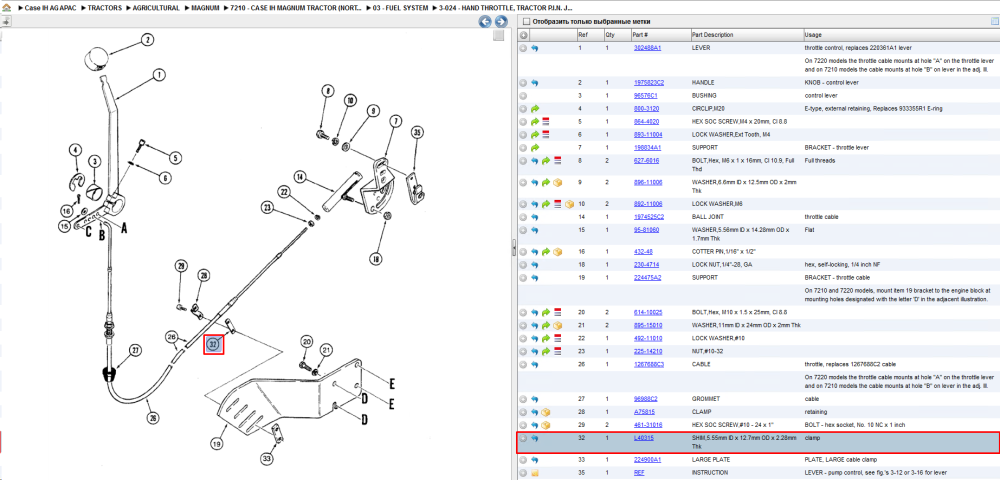1000x480 pixels.
Task: Click the blue replacement arrow for HANDLE row
Action: click(534, 83)
